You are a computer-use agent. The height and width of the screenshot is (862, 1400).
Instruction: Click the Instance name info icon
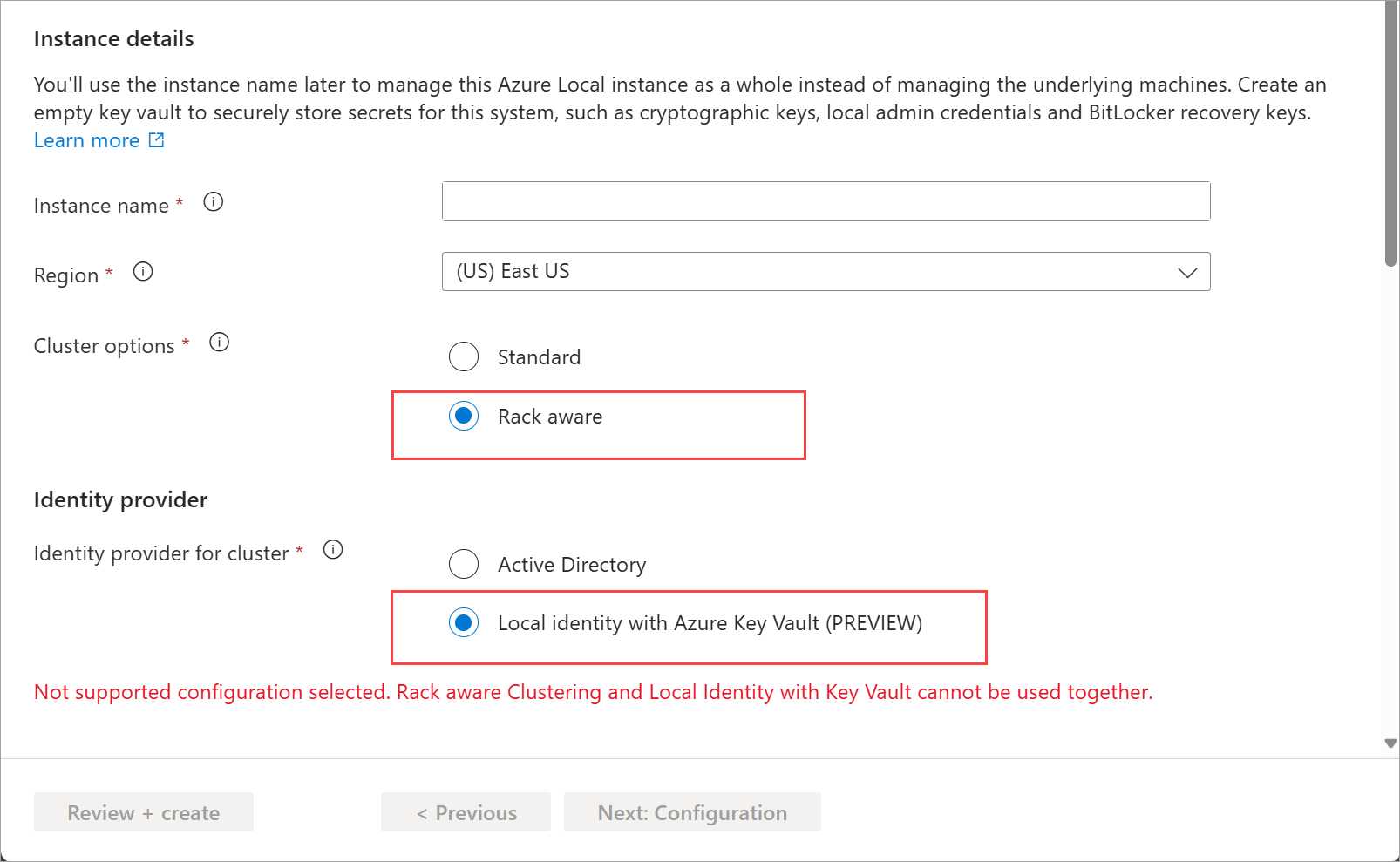(214, 202)
